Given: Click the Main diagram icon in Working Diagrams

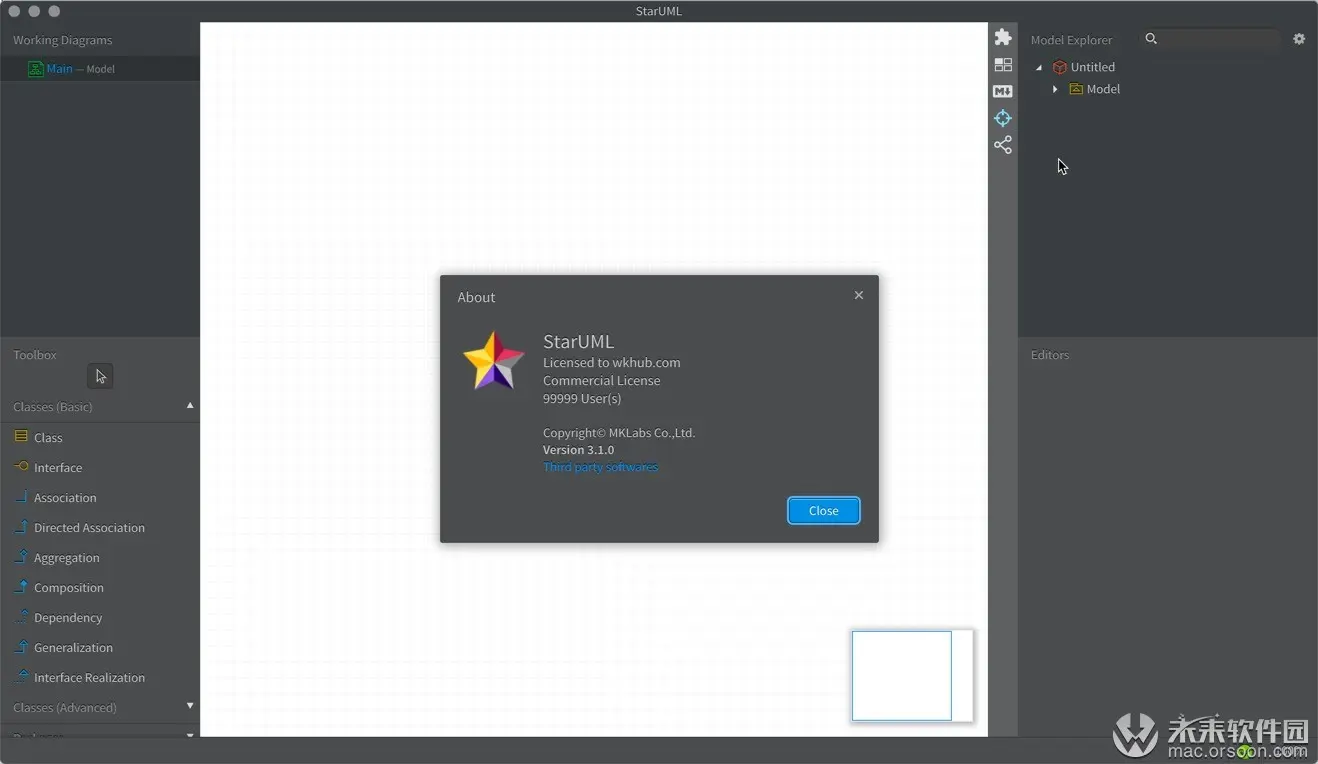Looking at the screenshot, I should pyautogui.click(x=36, y=69).
